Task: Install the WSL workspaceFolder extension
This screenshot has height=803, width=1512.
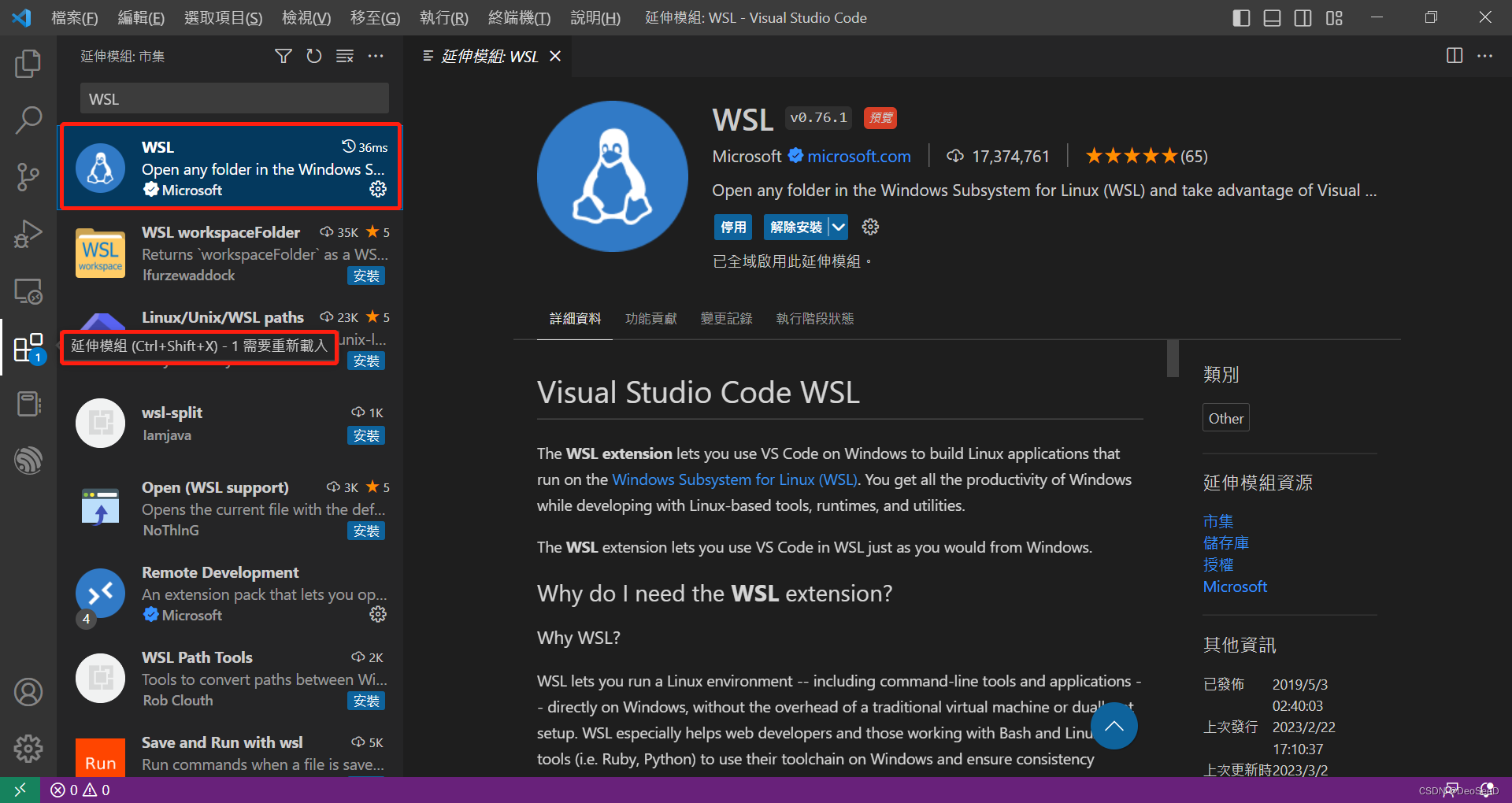Action: [366, 276]
